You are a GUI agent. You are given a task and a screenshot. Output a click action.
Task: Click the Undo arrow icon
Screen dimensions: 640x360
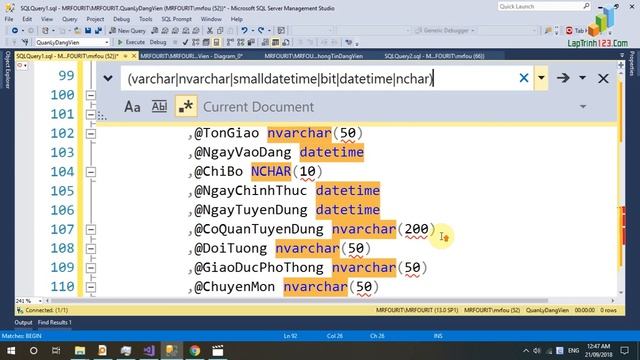click(244, 31)
